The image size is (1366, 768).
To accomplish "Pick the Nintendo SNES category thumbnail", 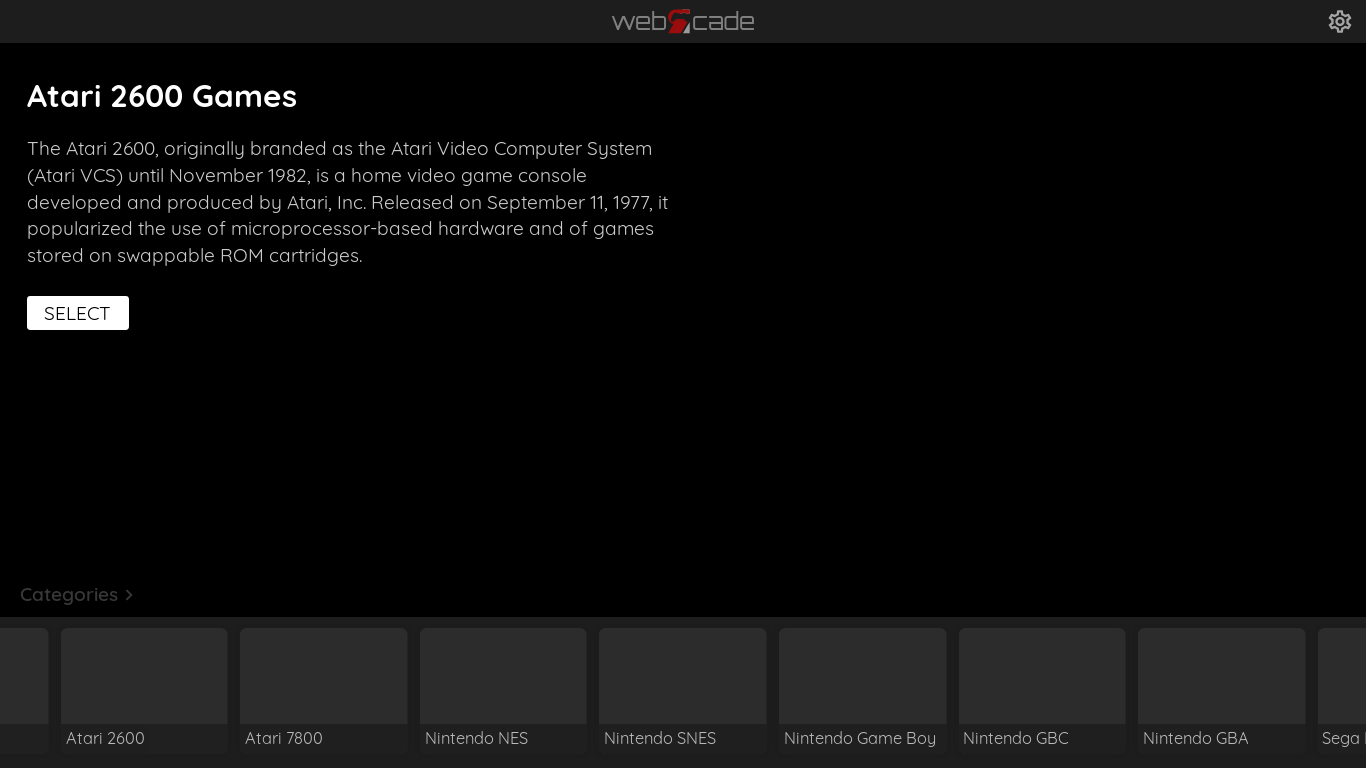I will pos(682,676).
